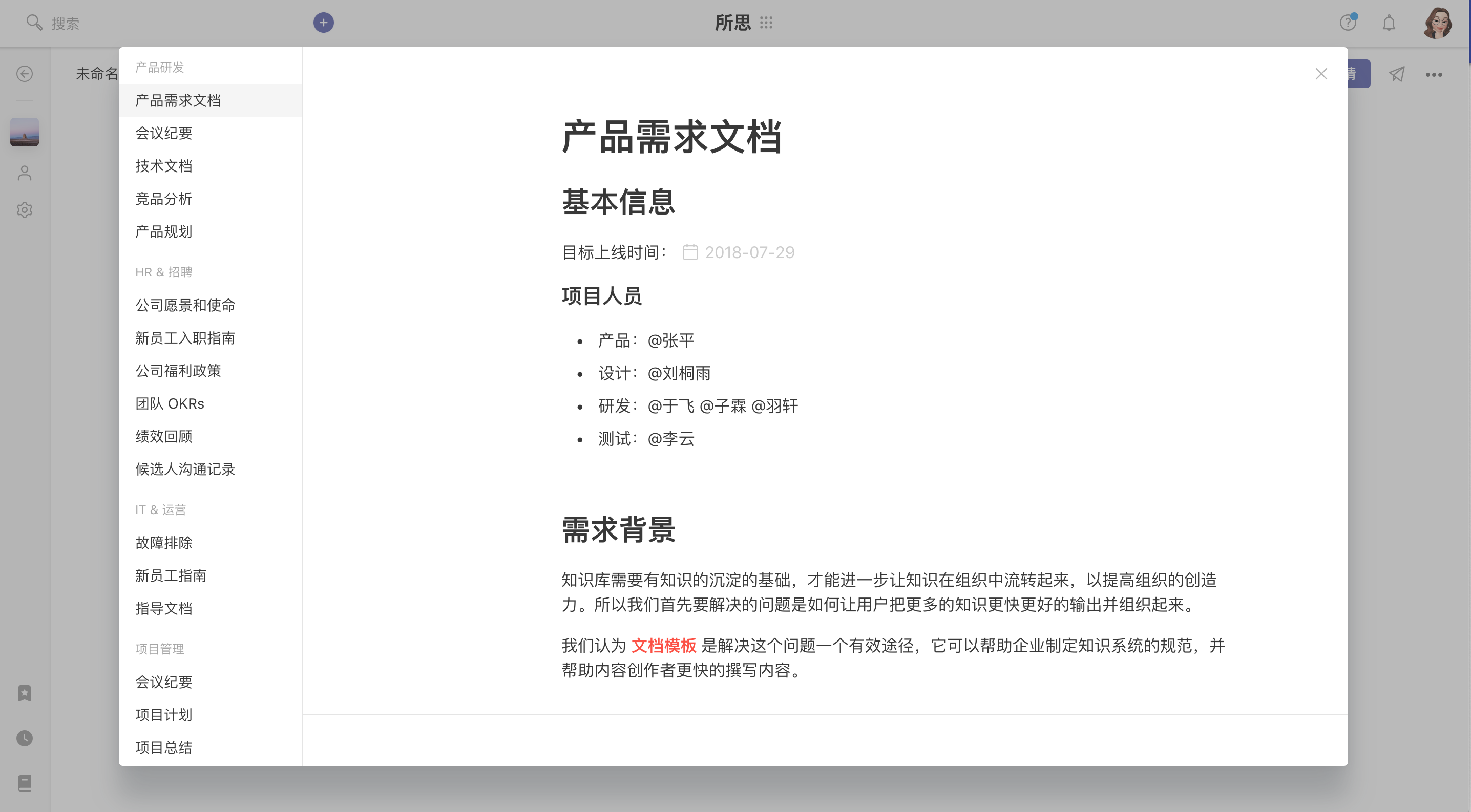Screen dimensions: 1471x812
Task: Click the red 文档模板 link text
Action: (x=664, y=646)
